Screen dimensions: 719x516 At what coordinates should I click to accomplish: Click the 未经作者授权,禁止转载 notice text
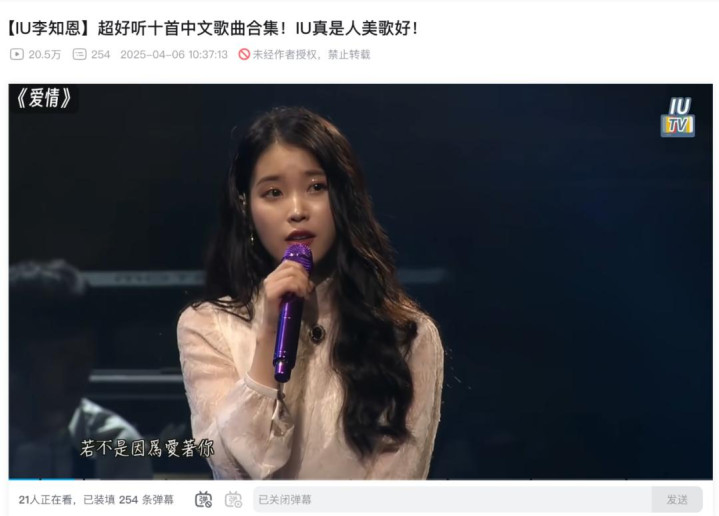pyautogui.click(x=311, y=55)
